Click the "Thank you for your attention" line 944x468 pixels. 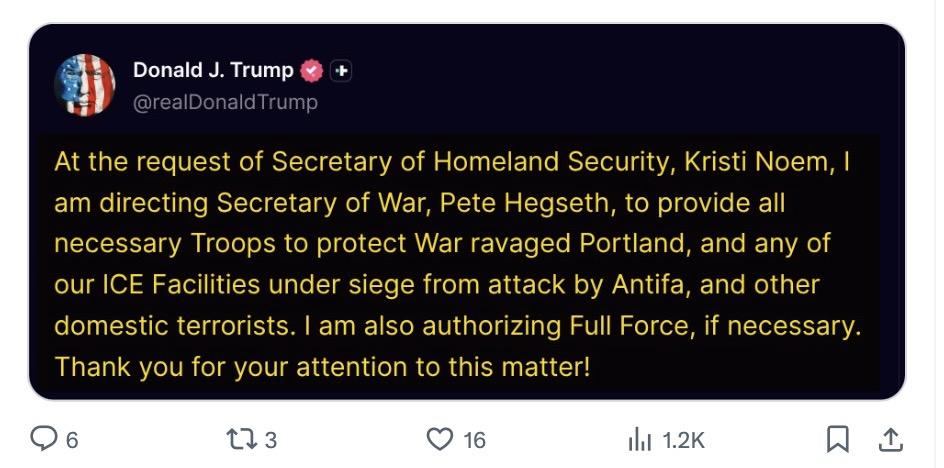point(323,367)
